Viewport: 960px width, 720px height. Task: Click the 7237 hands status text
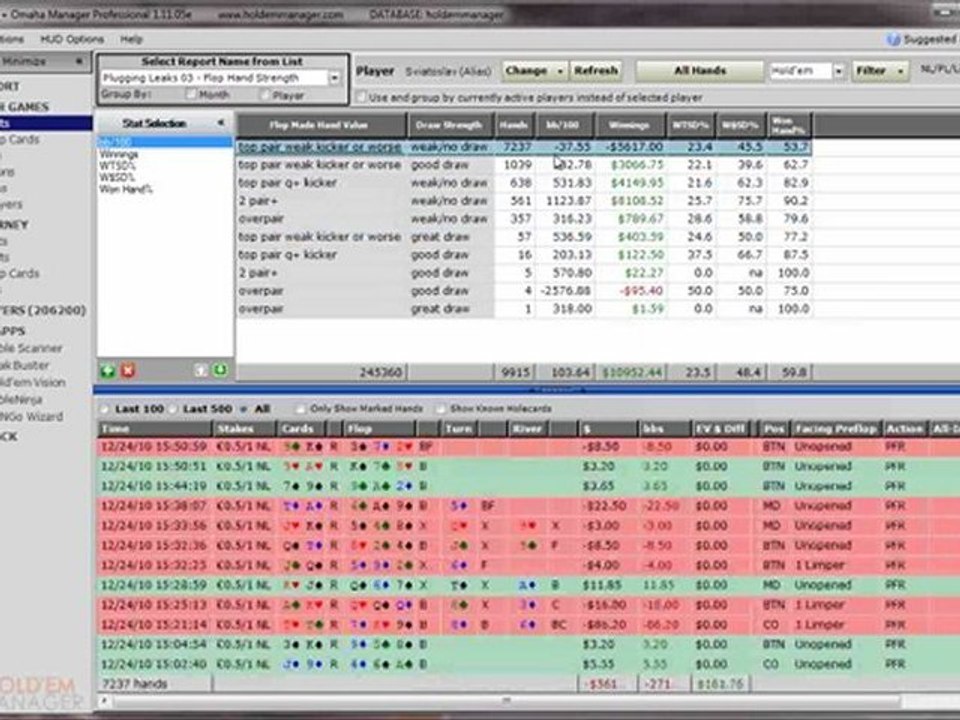(x=135, y=684)
